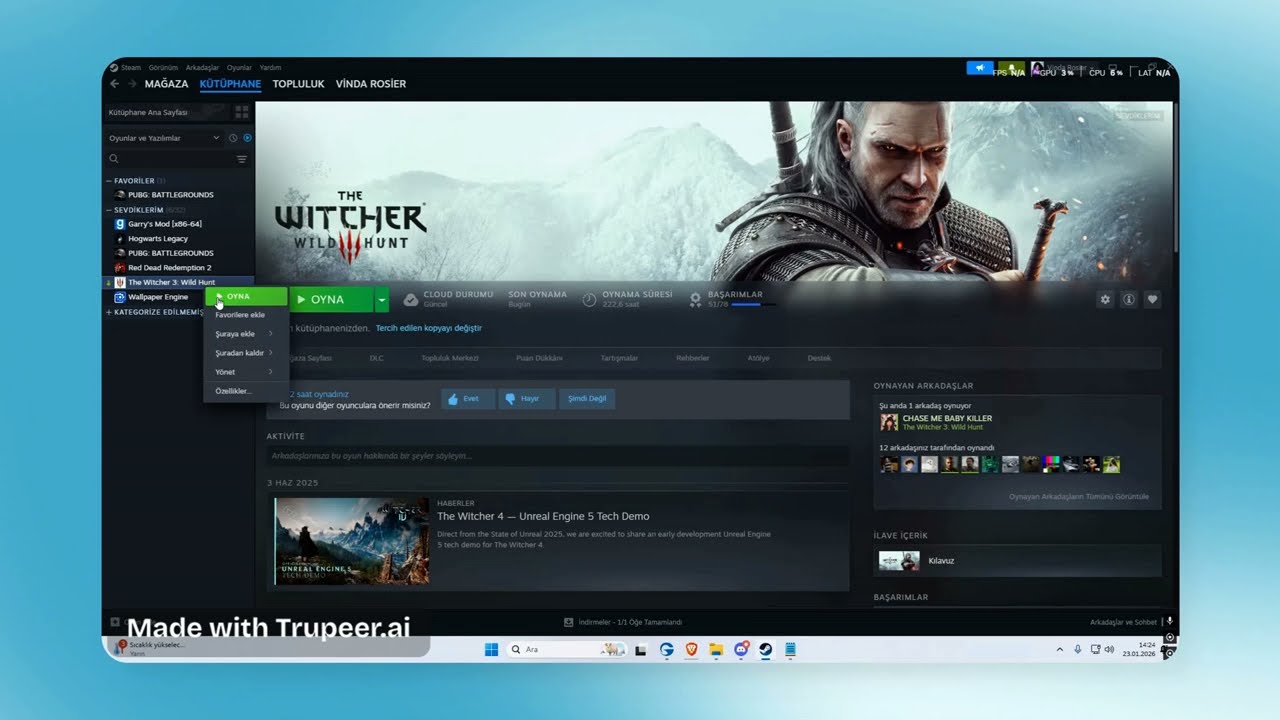Open the MAĞAZA tab
Screen dimensions: 1280x720
[x=166, y=84]
